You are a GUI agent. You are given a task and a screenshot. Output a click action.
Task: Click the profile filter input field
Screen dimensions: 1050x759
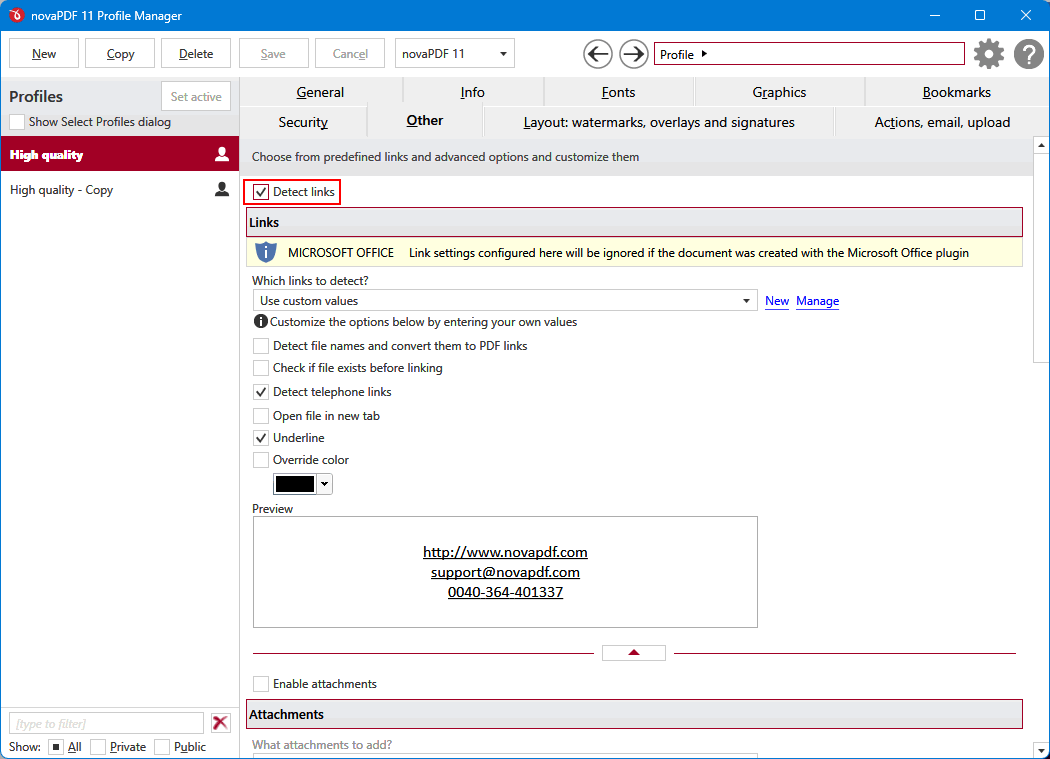105,722
